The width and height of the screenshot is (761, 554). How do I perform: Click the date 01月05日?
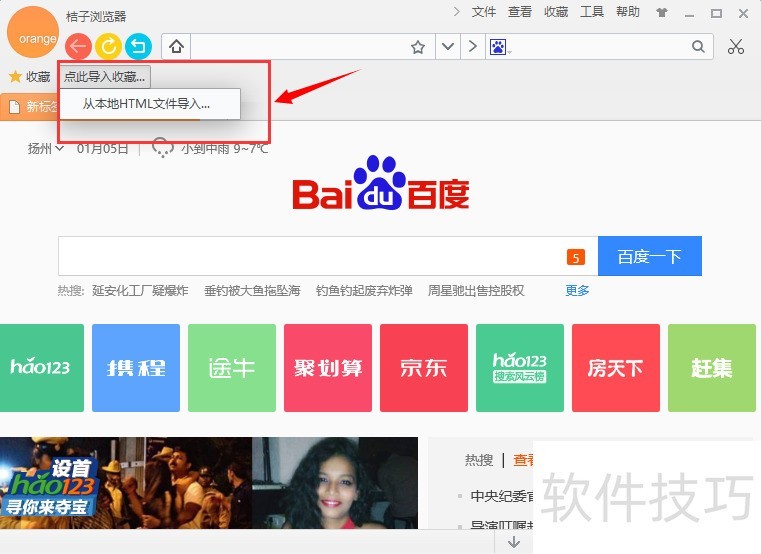click(x=102, y=148)
